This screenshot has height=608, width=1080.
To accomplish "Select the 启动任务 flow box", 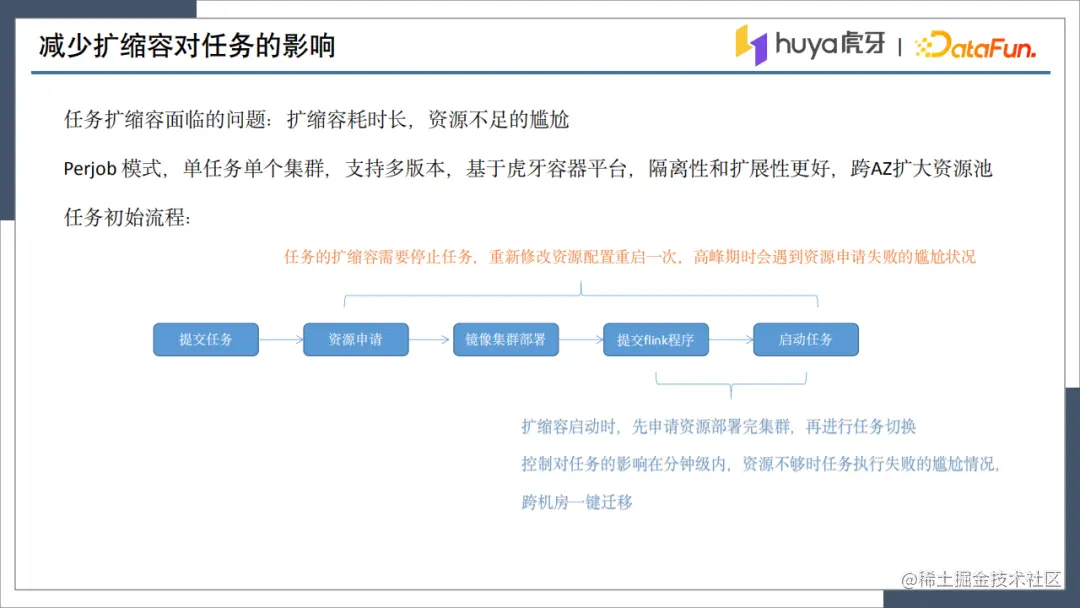I will click(806, 339).
